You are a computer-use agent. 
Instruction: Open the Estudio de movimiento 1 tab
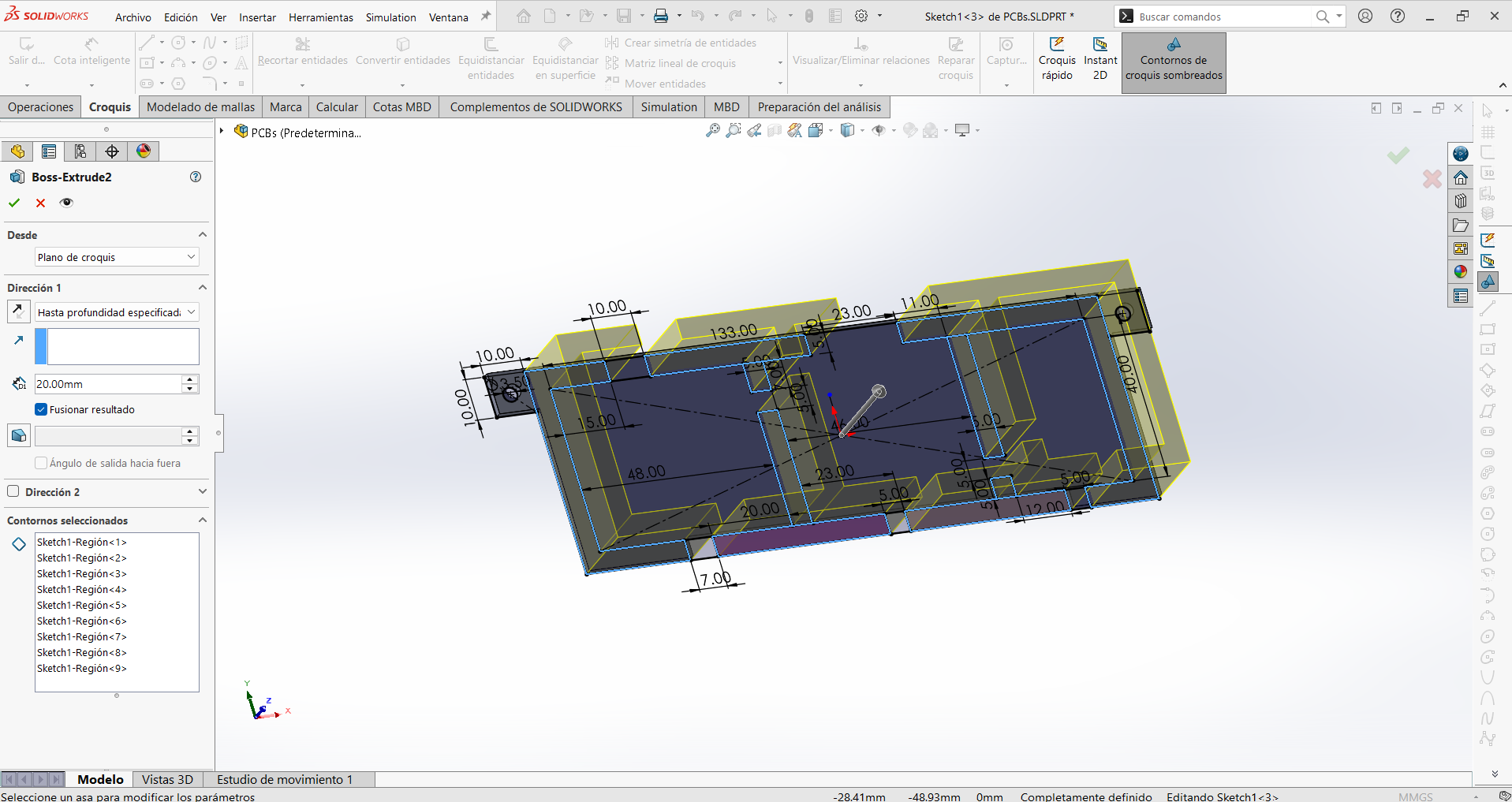285,779
